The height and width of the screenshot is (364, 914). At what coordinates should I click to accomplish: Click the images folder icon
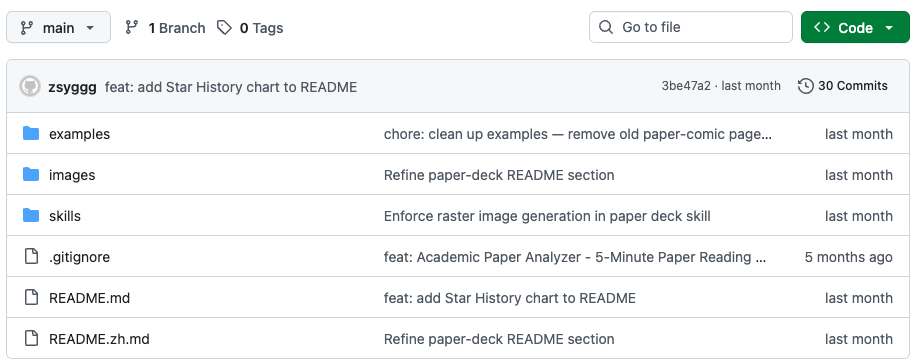coord(31,174)
